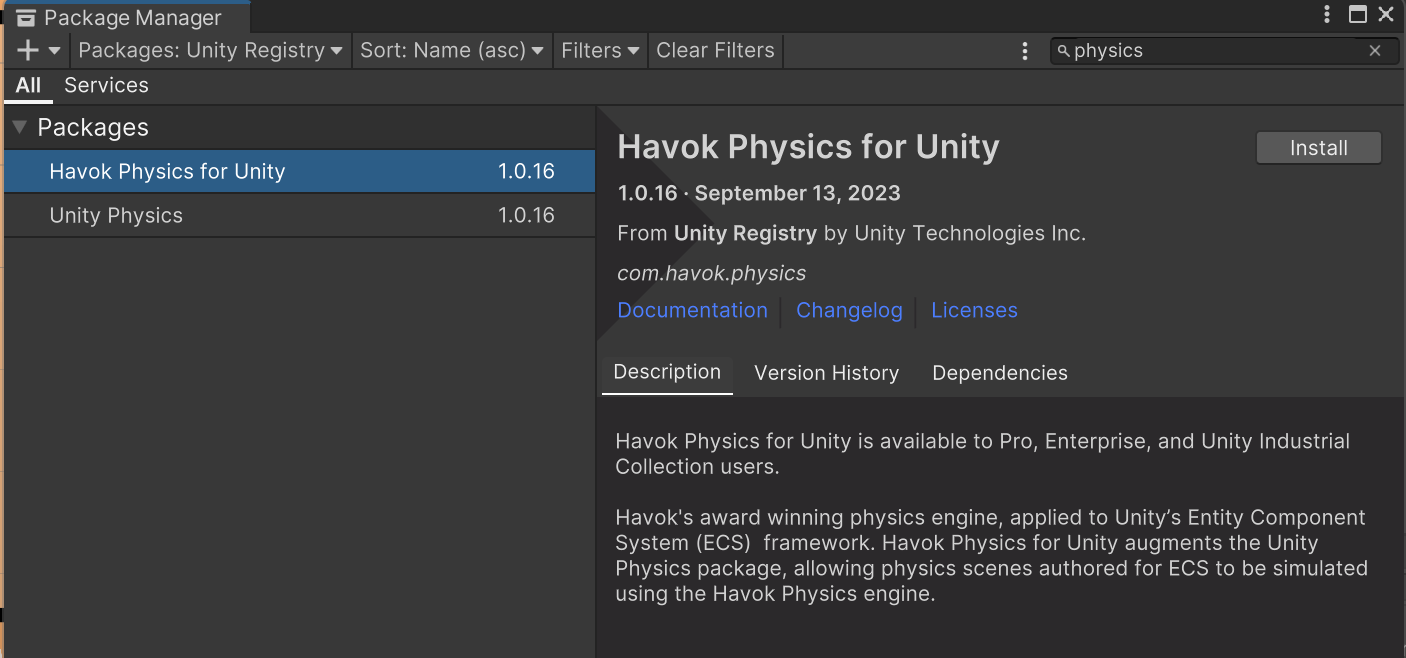Image resolution: width=1406 pixels, height=658 pixels.
Task: Select the Description tab
Action: (667, 373)
